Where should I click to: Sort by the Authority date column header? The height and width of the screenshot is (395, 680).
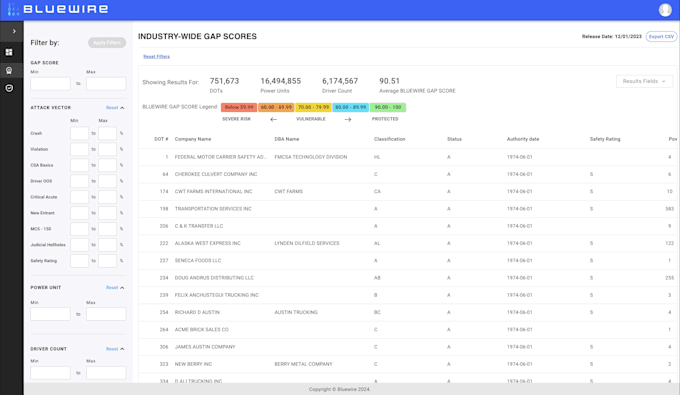[523, 139]
